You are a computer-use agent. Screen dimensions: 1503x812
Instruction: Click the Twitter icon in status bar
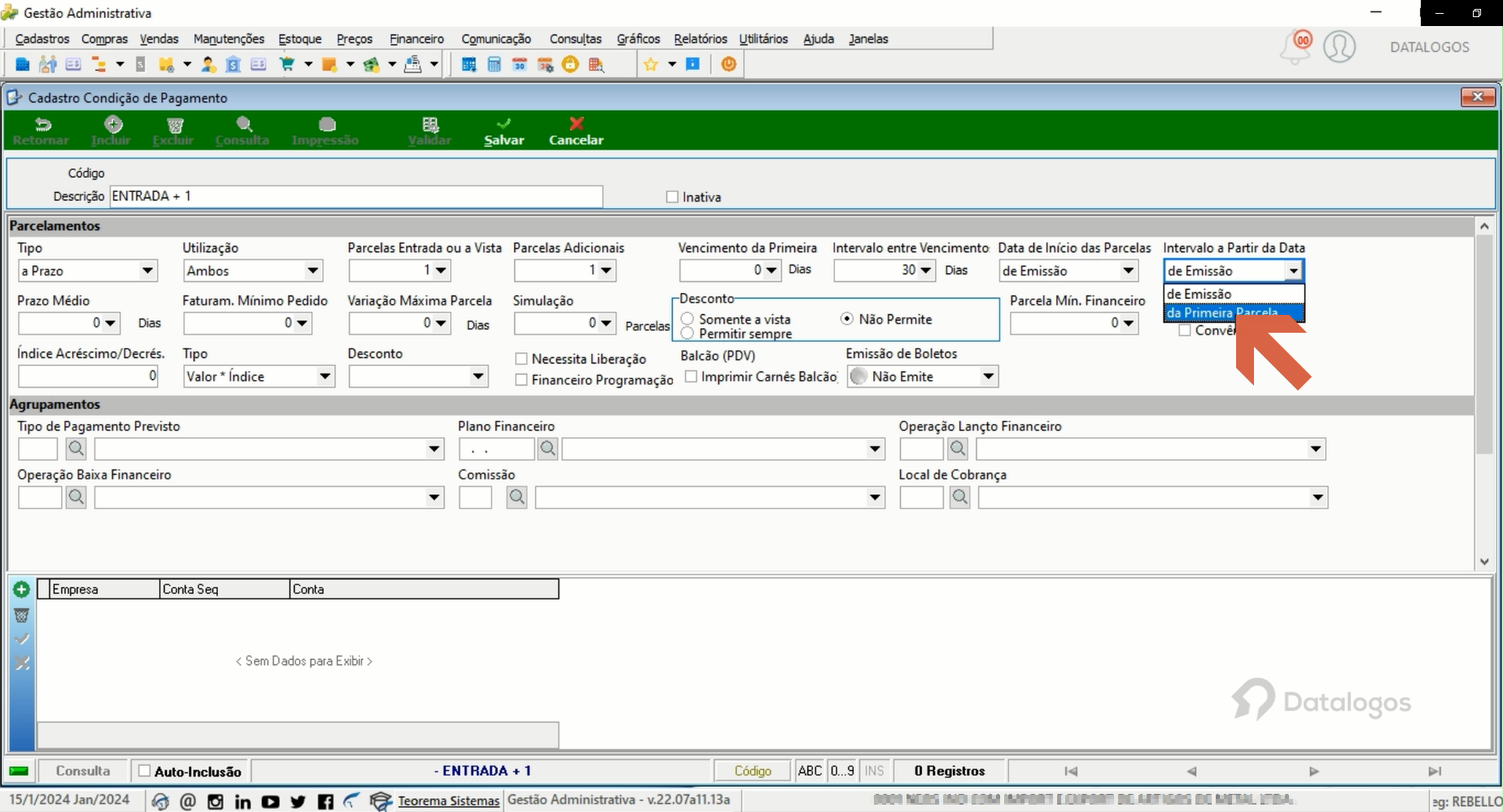298,801
